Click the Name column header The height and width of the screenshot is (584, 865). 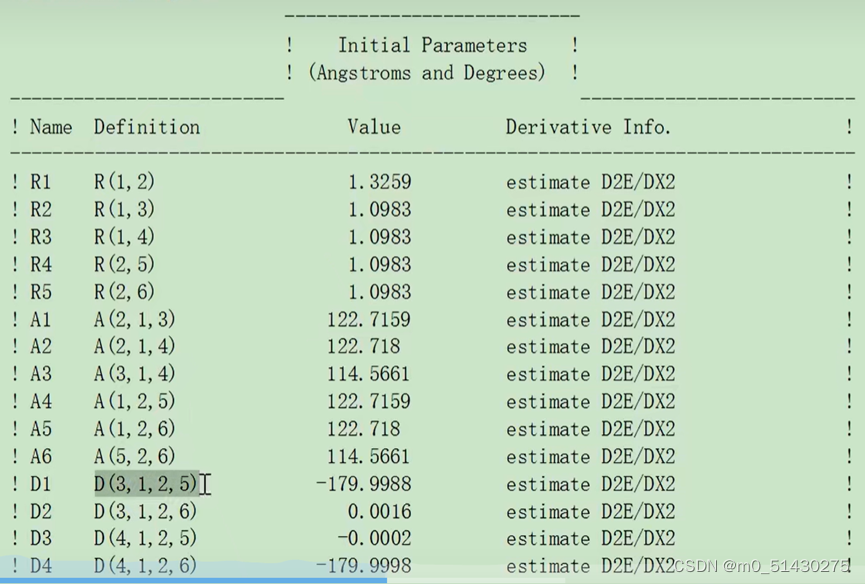pyautogui.click(x=48, y=127)
